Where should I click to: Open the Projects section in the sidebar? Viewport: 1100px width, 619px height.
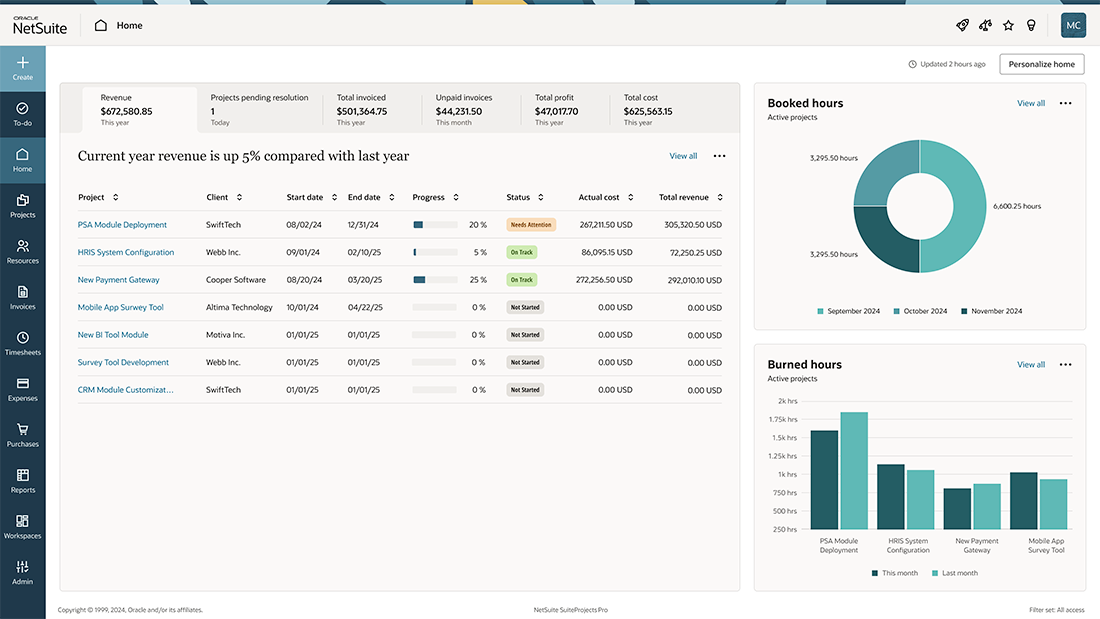pos(22,206)
